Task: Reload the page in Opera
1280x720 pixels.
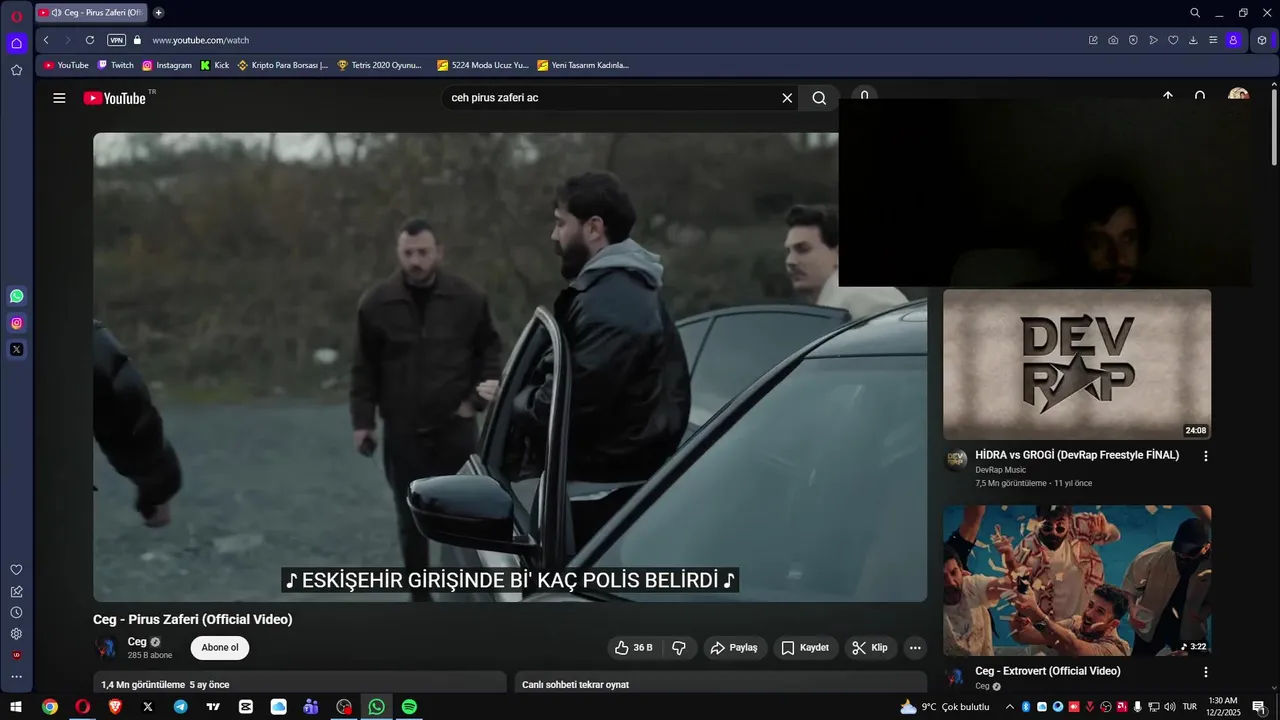Action: click(90, 40)
